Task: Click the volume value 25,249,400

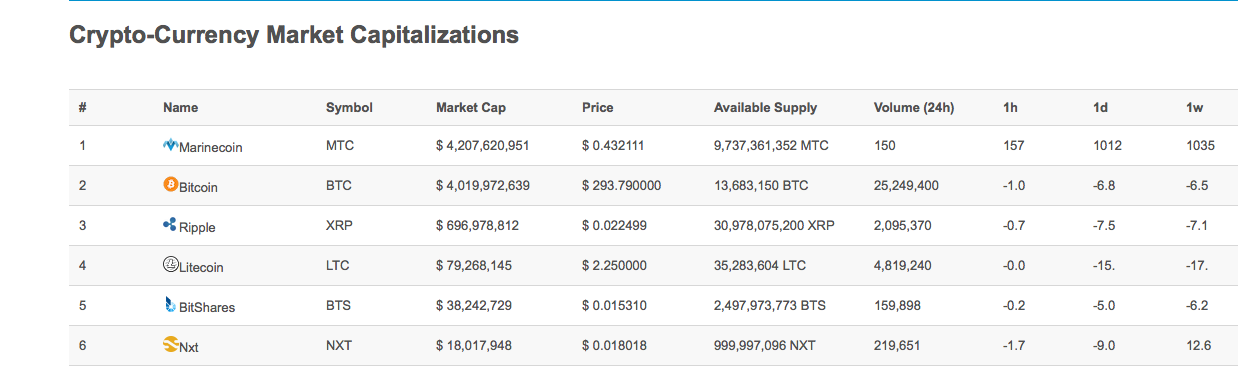Action: (906, 185)
